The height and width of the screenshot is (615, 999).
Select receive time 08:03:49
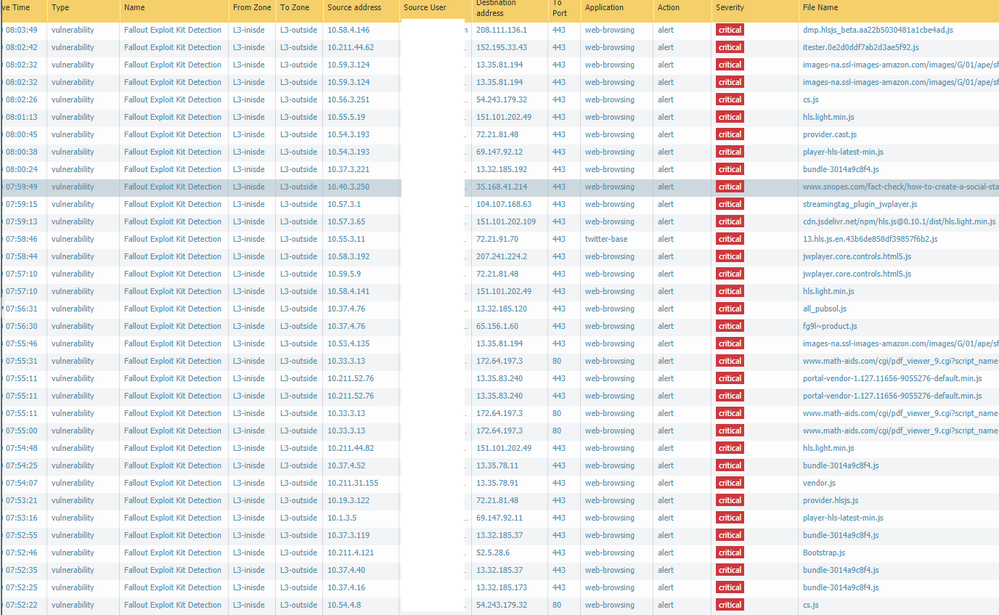pos(22,30)
